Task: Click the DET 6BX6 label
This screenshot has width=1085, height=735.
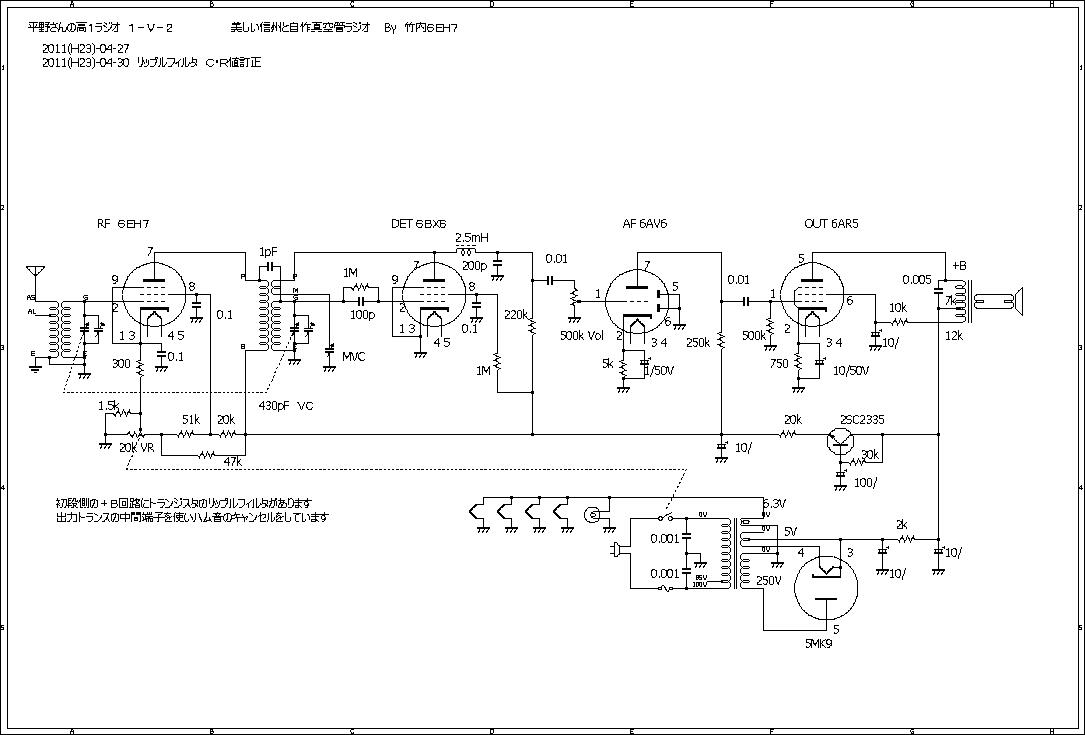Action: click(x=419, y=224)
